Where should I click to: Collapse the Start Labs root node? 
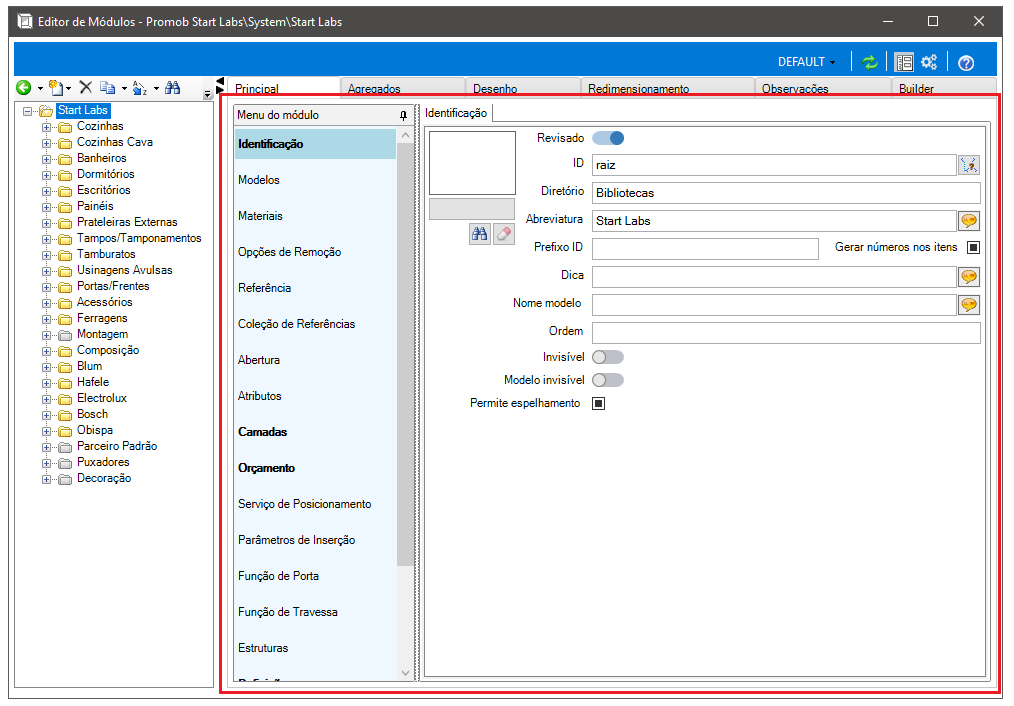27,111
